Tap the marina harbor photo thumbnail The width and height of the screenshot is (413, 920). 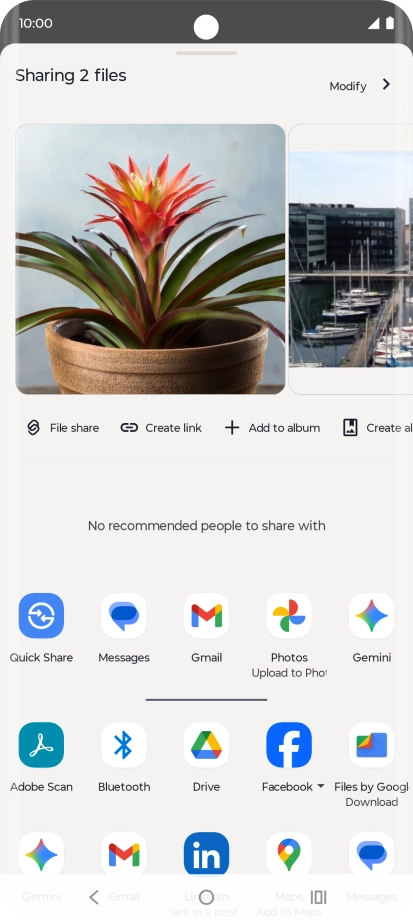351,259
